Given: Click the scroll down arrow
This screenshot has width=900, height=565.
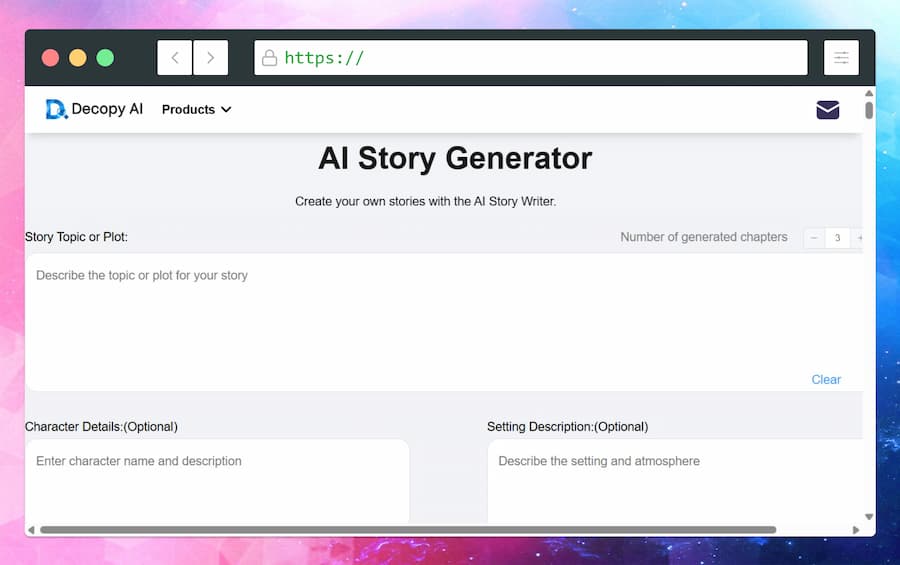Looking at the screenshot, I should click(x=869, y=517).
